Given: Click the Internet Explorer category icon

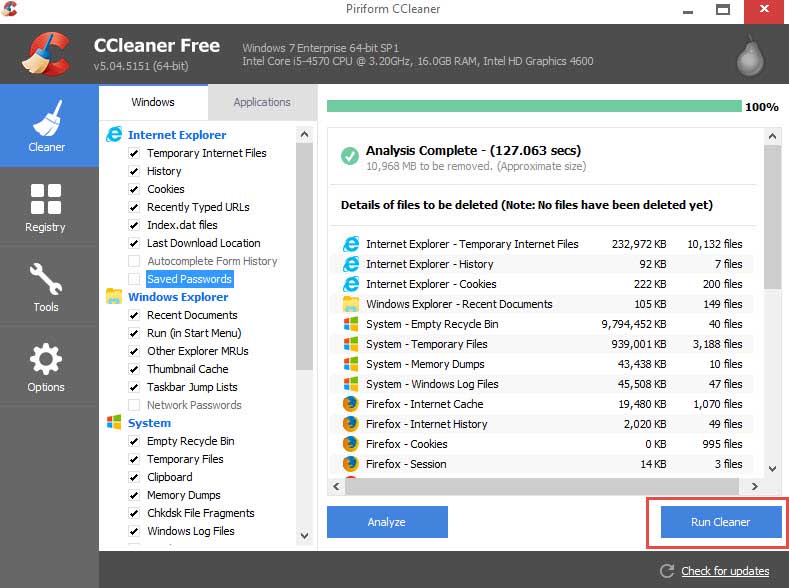Looking at the screenshot, I should click(x=114, y=134).
